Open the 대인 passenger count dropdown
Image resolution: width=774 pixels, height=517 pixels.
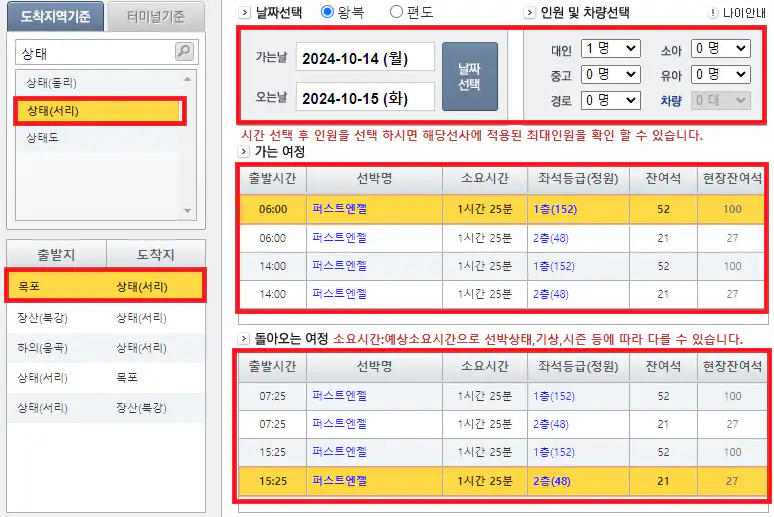611,48
